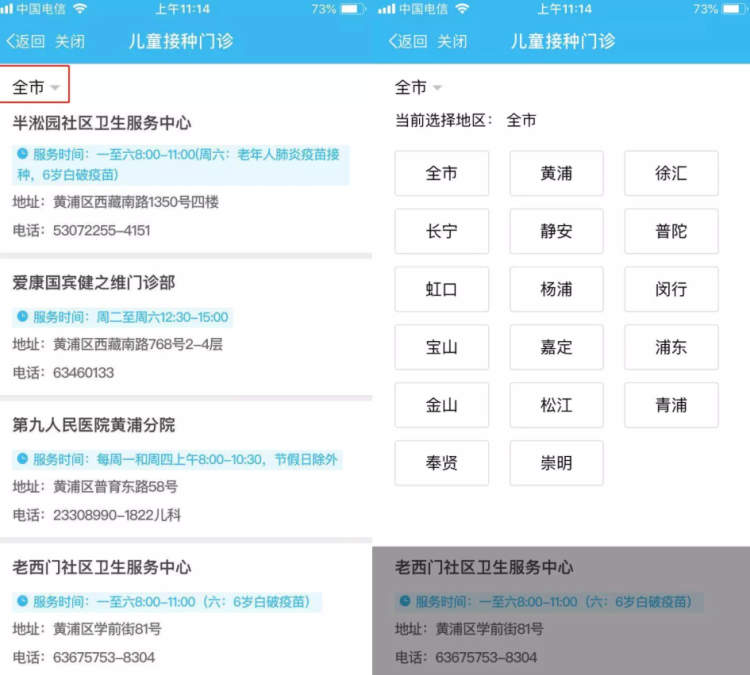Select the 全市 button in district grid
Image resolution: width=750 pixels, height=675 pixels.
pyautogui.click(x=441, y=173)
